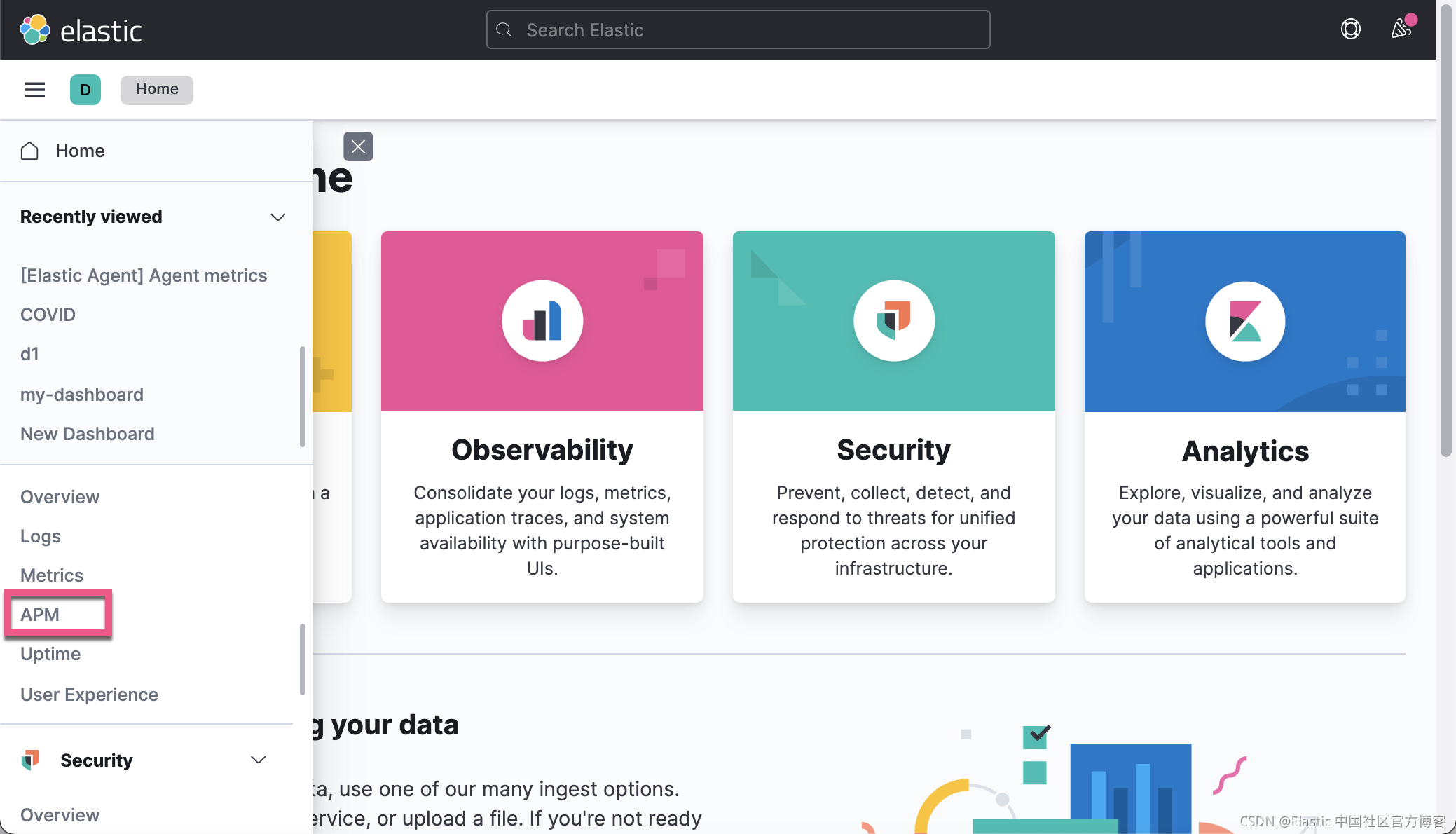
Task: Collapse the Security nav group chevron
Action: coord(258,760)
